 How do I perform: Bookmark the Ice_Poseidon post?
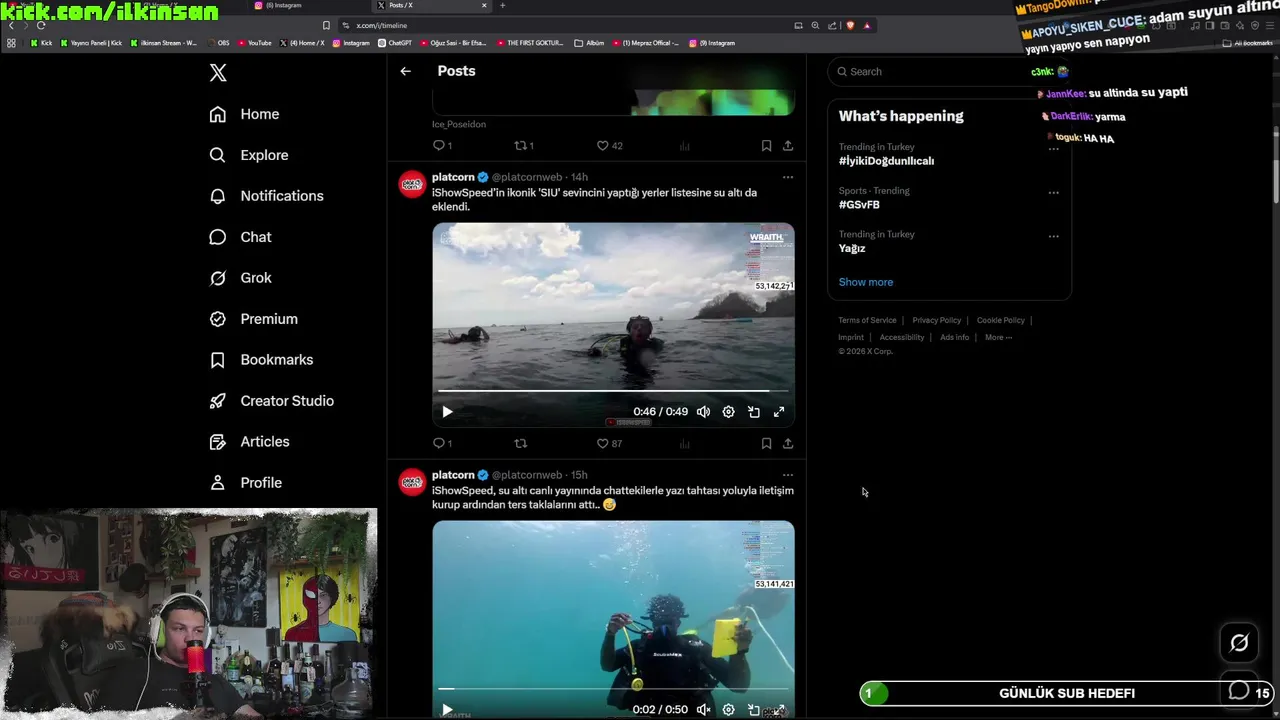766,145
